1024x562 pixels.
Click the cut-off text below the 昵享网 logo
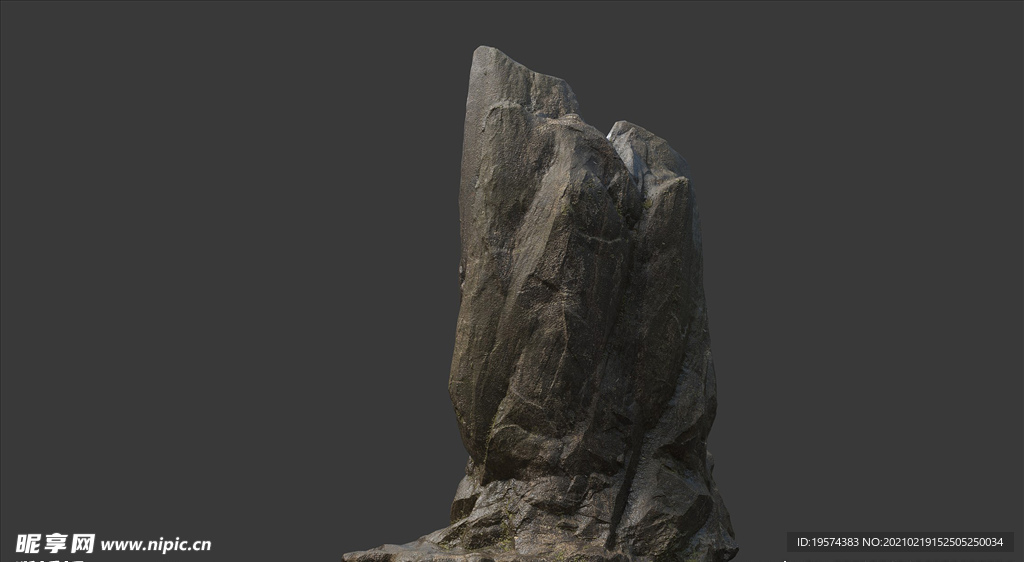coord(50,559)
